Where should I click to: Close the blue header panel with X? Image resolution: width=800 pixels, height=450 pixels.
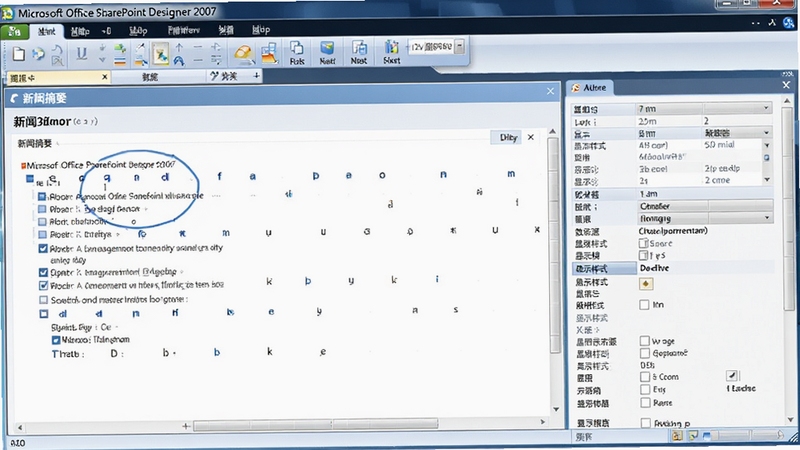[550, 91]
